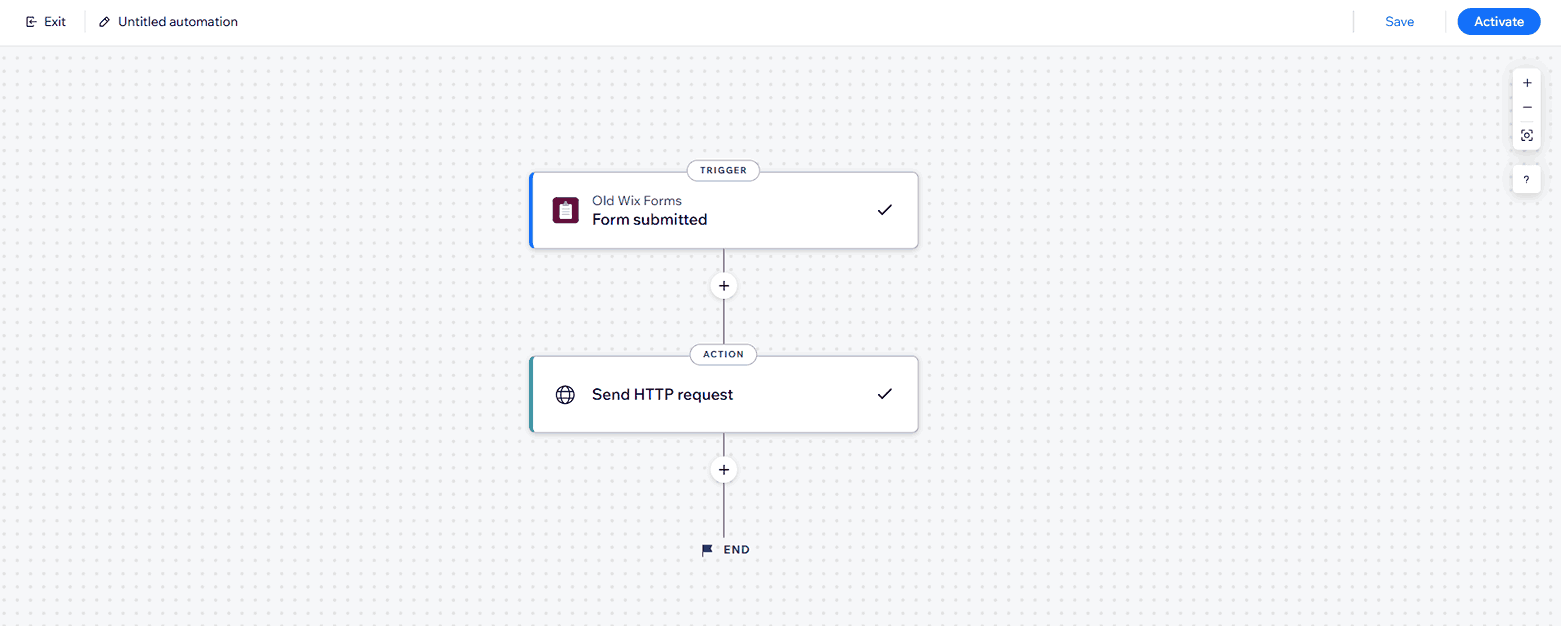Click the END flag icon
The image size is (1561, 626).
[707, 550]
